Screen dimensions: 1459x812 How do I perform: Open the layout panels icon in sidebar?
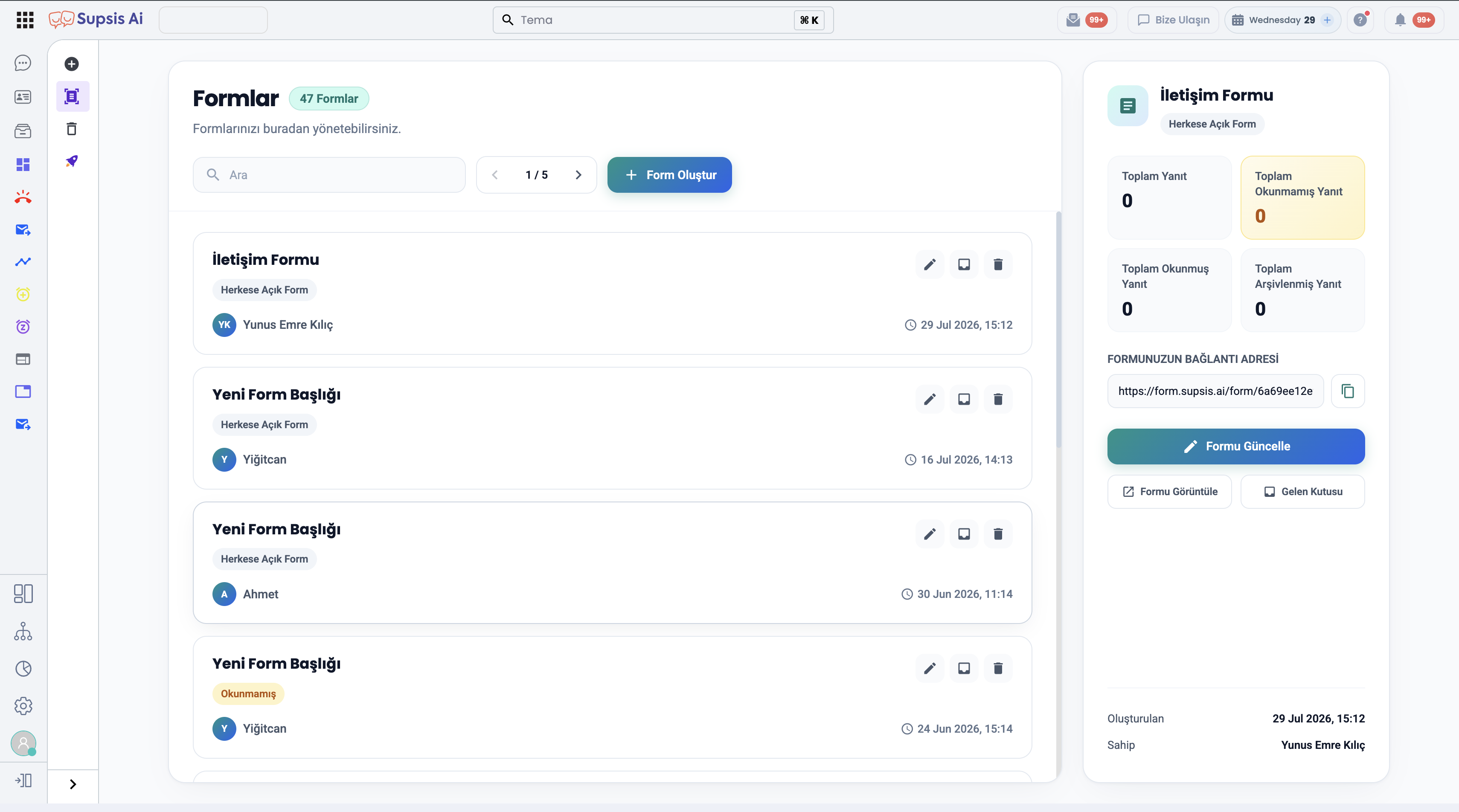23,593
